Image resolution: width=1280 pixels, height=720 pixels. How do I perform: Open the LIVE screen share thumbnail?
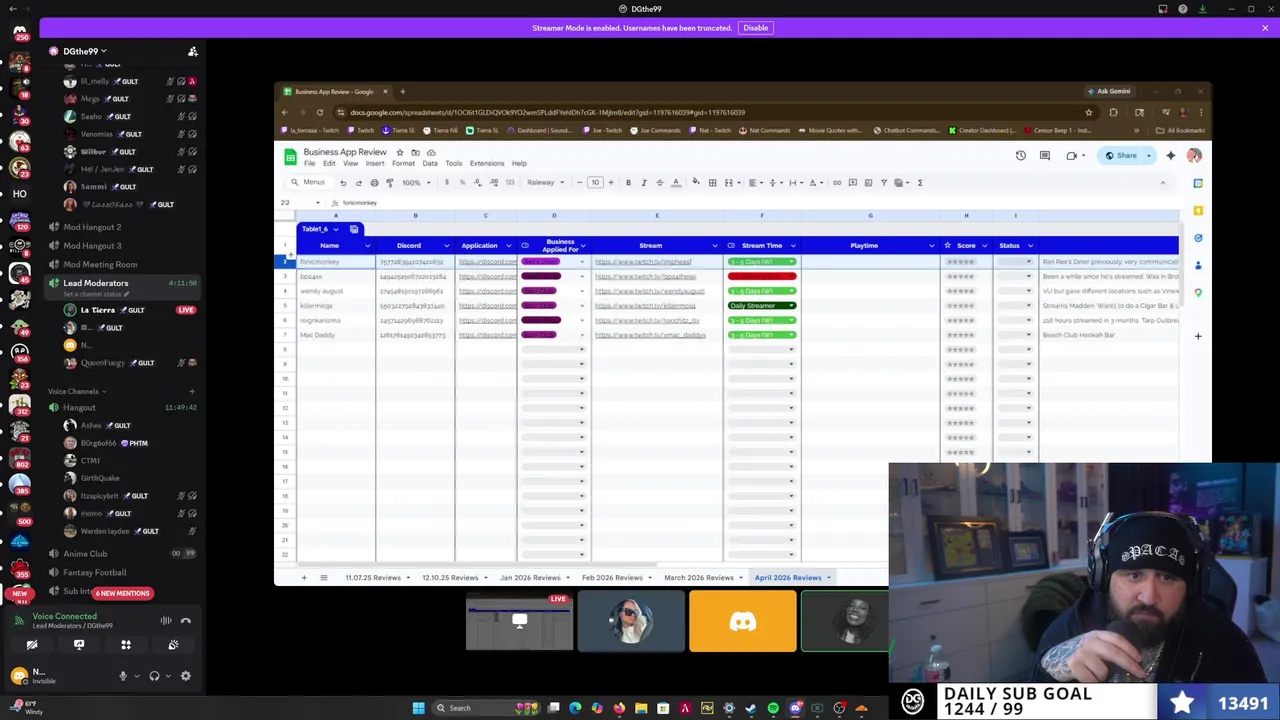coord(519,621)
